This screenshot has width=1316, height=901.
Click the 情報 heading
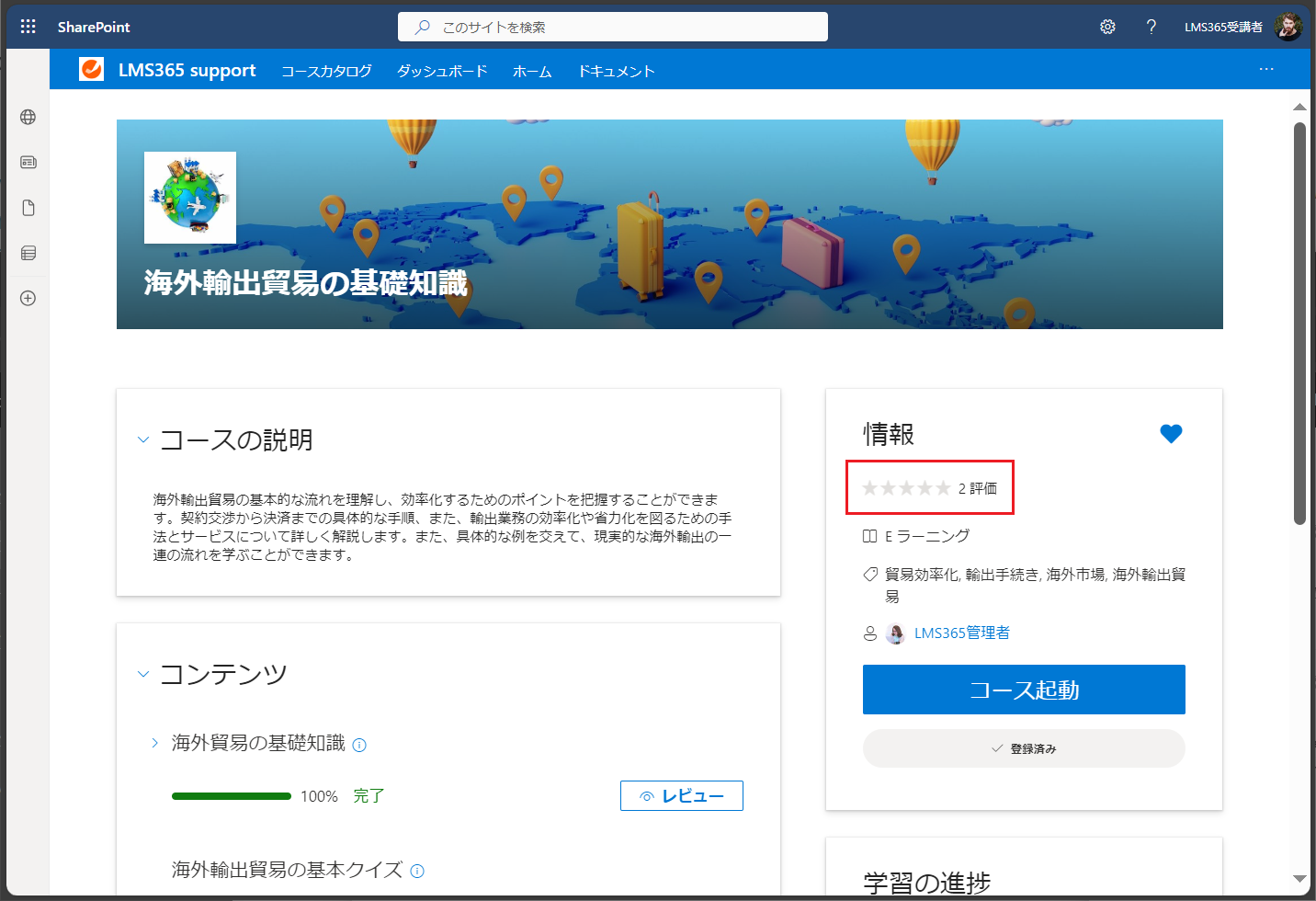889,434
